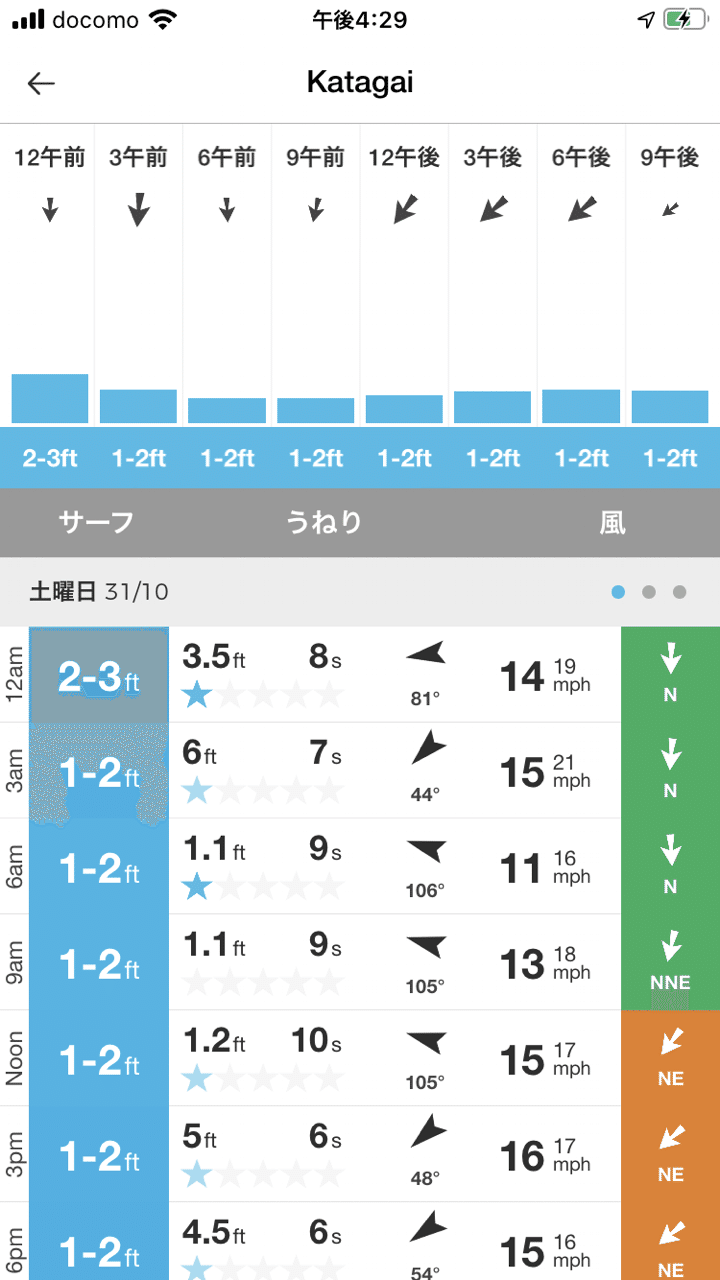Image resolution: width=720 pixels, height=1280 pixels.
Task: Tap the small wind arrow under 9午後
Action: (x=670, y=209)
